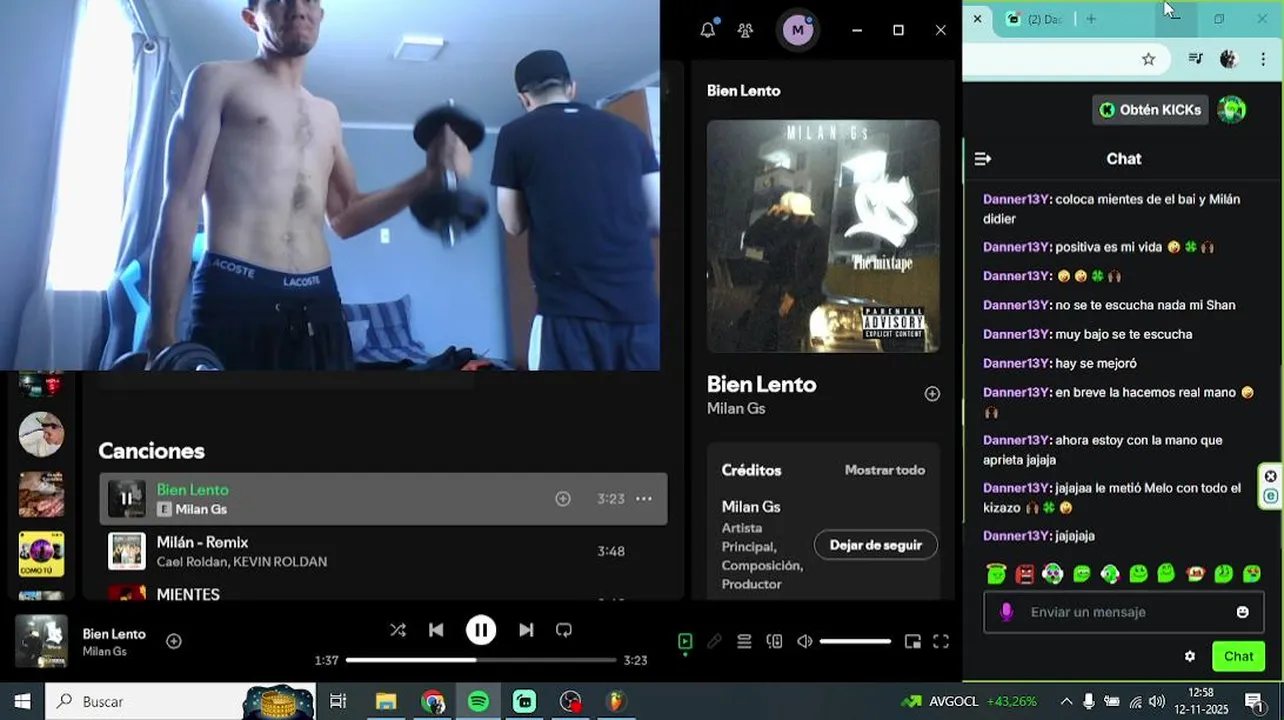Open the Spotify play queue
The height and width of the screenshot is (720, 1284).
[744, 642]
